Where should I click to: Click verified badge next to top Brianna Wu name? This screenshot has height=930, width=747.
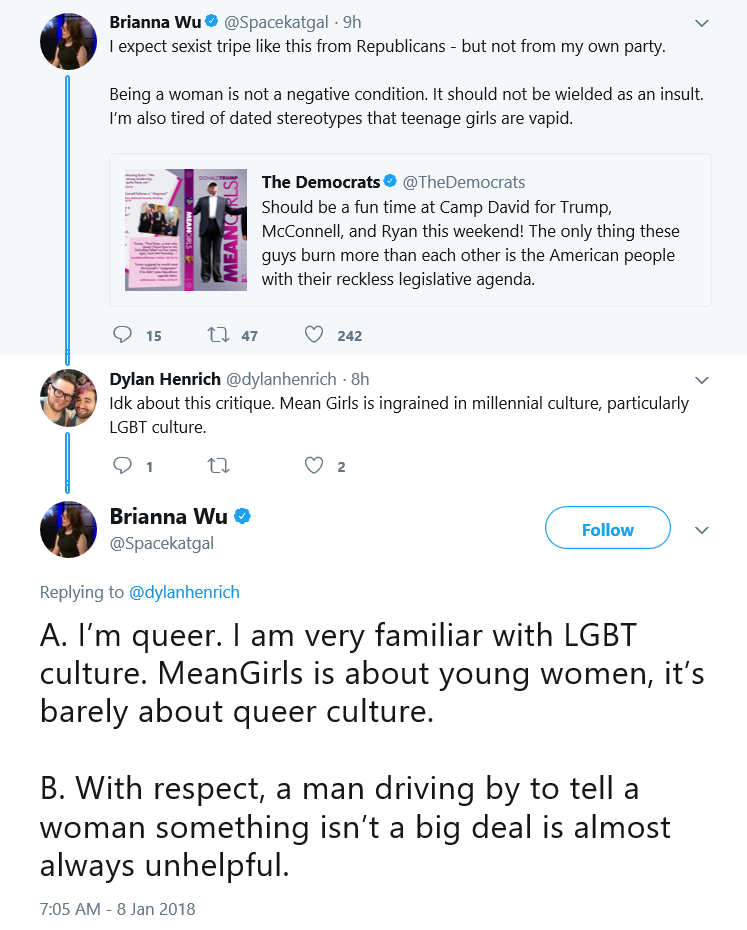click(x=211, y=21)
